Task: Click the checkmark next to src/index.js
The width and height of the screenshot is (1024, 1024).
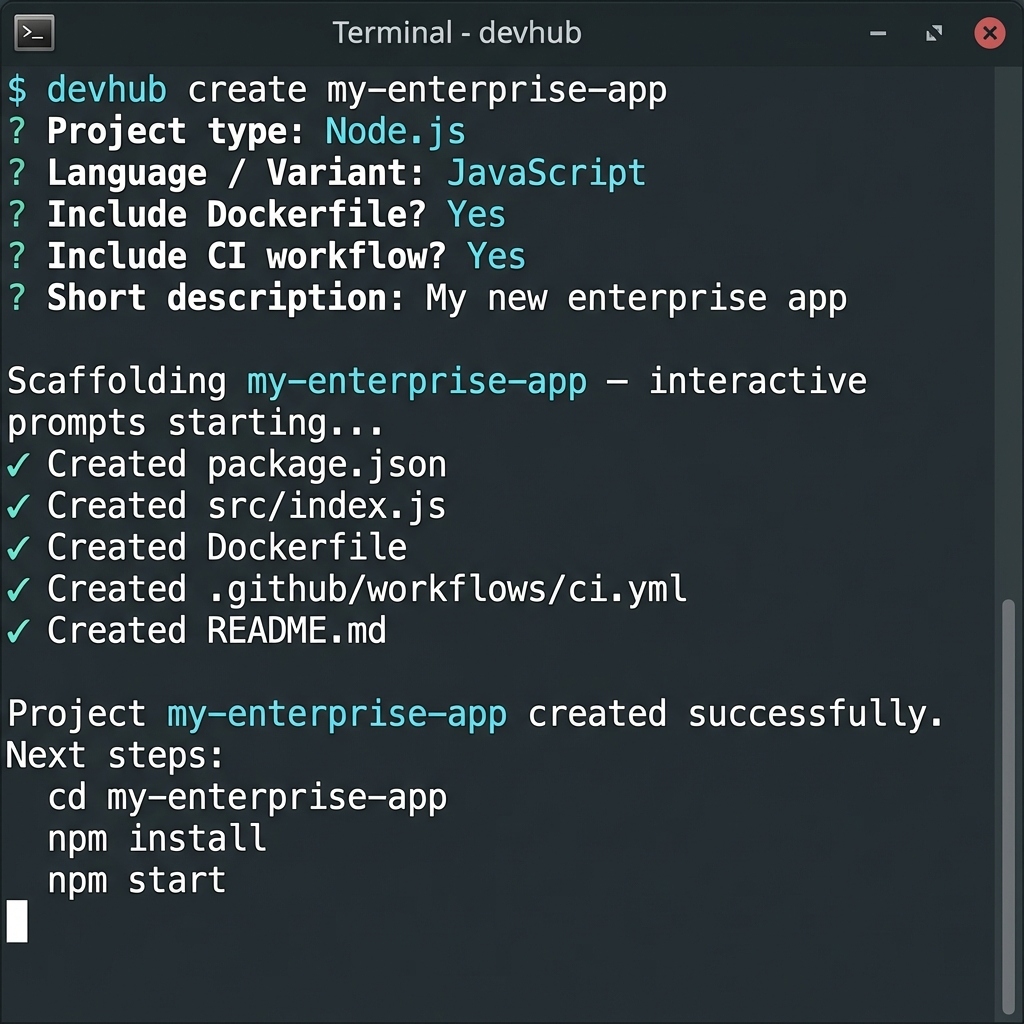Action: point(20,506)
